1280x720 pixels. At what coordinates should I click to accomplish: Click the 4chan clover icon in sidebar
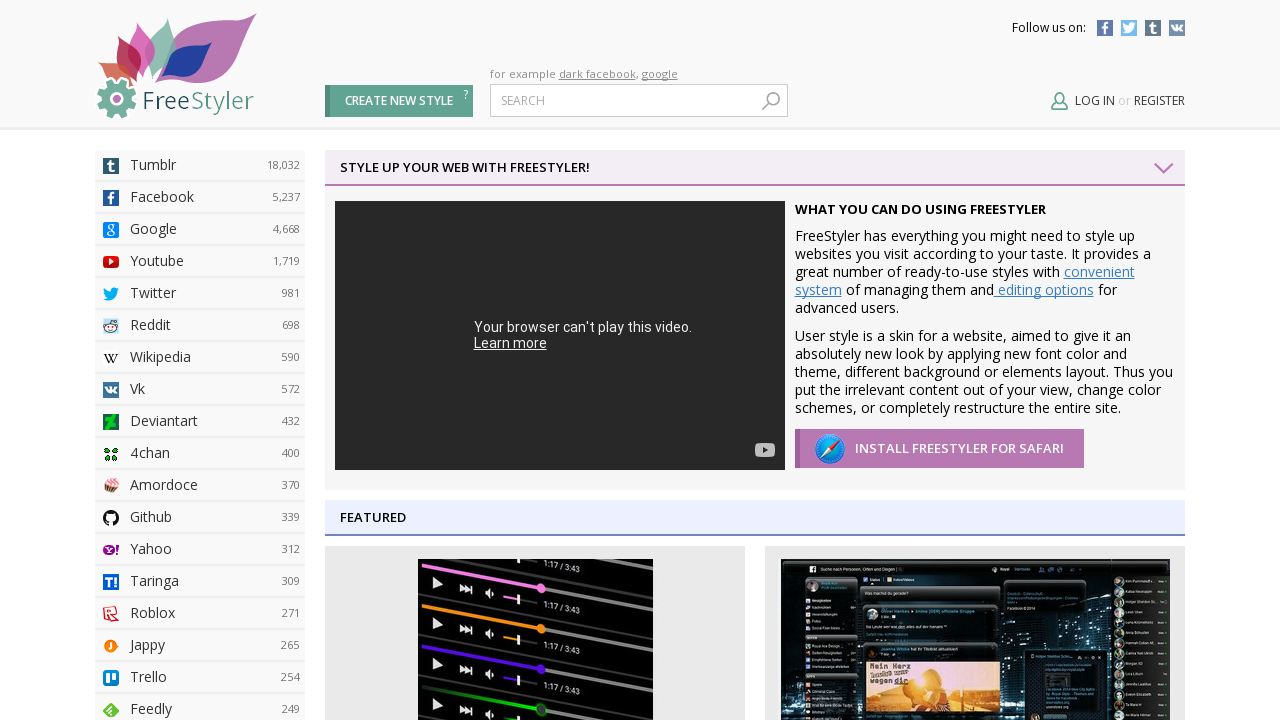pos(111,454)
